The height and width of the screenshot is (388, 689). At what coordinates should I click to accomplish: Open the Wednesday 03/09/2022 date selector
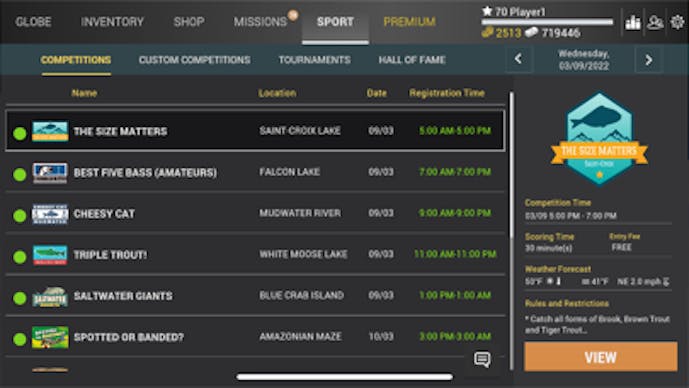(584, 60)
